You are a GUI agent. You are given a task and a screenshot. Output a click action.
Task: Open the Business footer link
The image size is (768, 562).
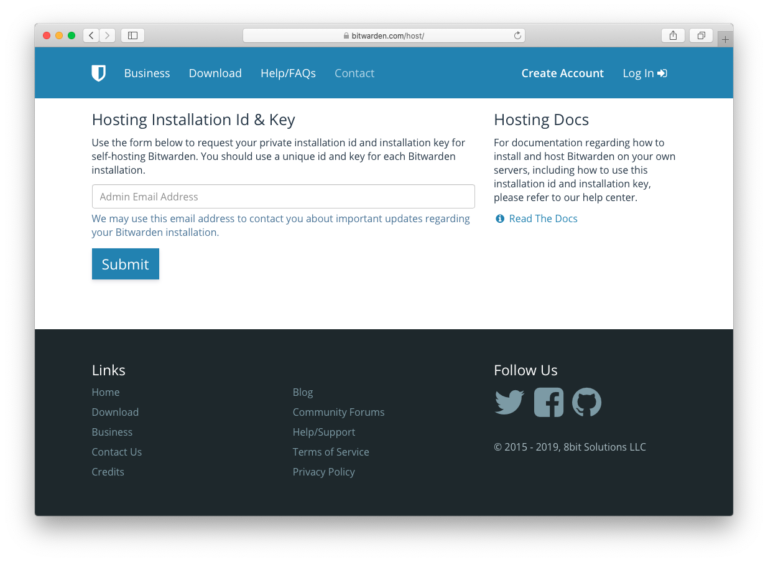click(x=112, y=432)
